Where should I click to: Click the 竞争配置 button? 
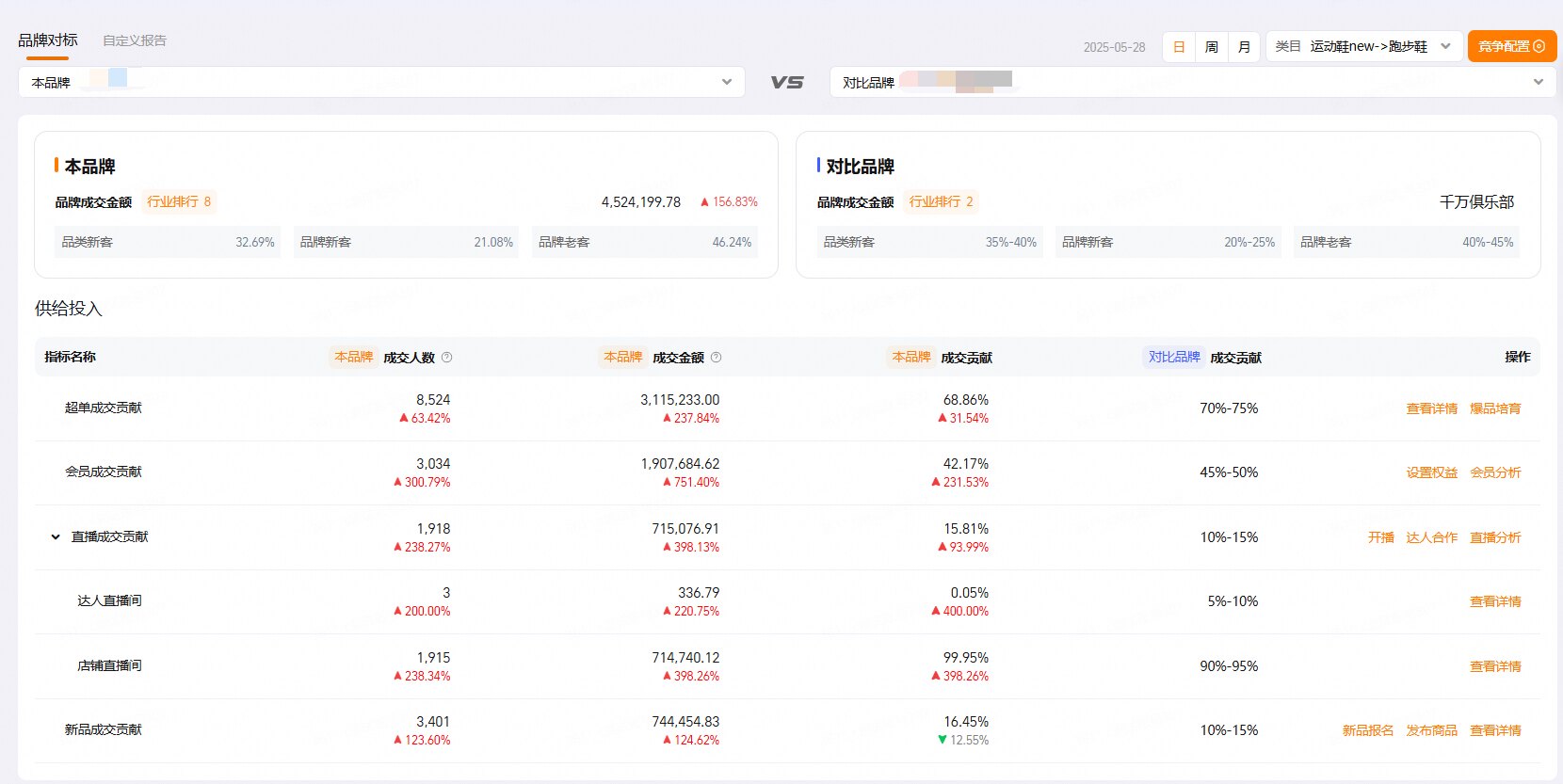tap(1511, 46)
